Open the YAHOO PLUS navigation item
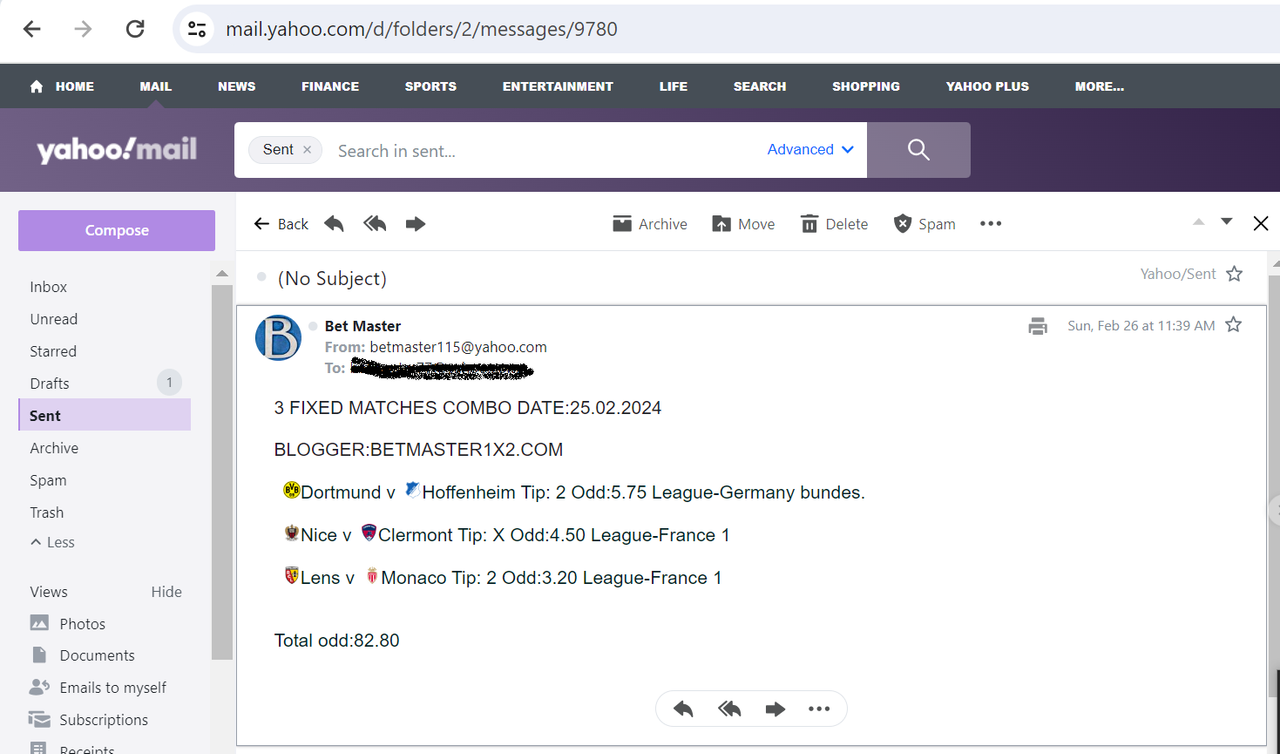The width and height of the screenshot is (1280, 754). coord(988,87)
